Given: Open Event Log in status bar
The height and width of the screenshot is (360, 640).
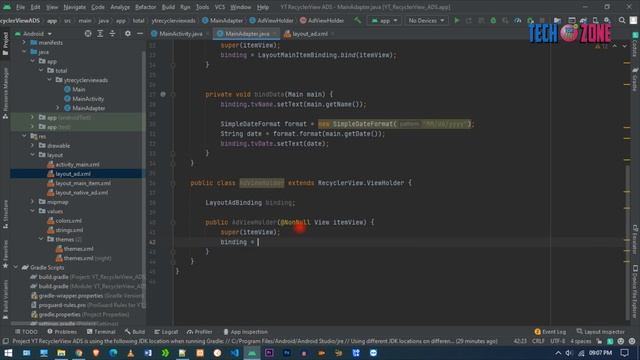Looking at the screenshot, I should click(550, 332).
